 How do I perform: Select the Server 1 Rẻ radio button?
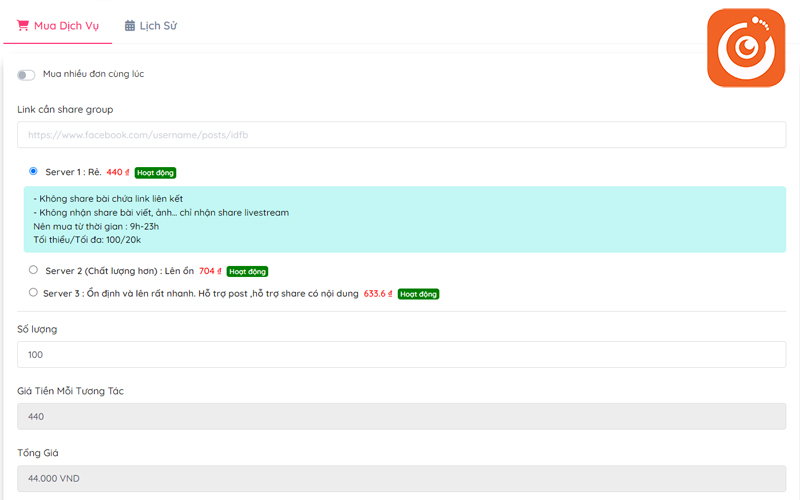tap(33, 171)
